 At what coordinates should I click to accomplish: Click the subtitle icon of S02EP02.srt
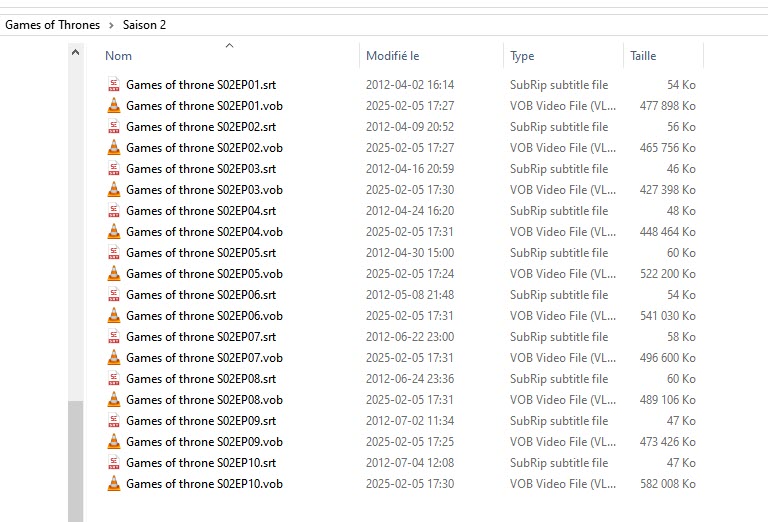[114, 127]
